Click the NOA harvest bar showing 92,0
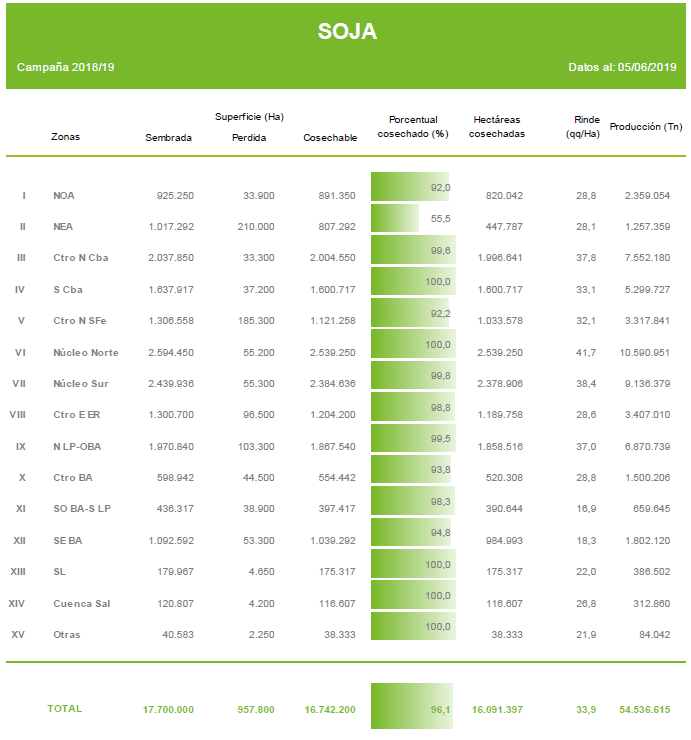Image resolution: width=691 pixels, height=740 pixels. pos(412,188)
